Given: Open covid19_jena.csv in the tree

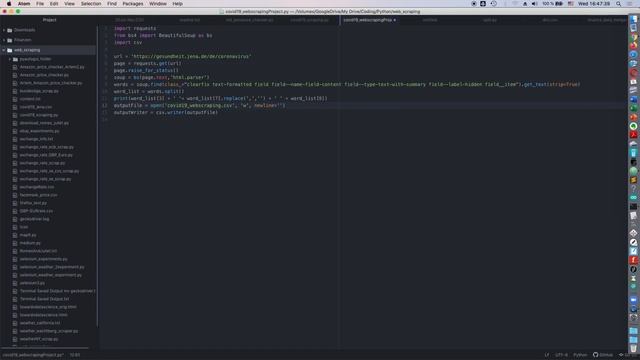Looking at the screenshot, I should pos(36,107).
